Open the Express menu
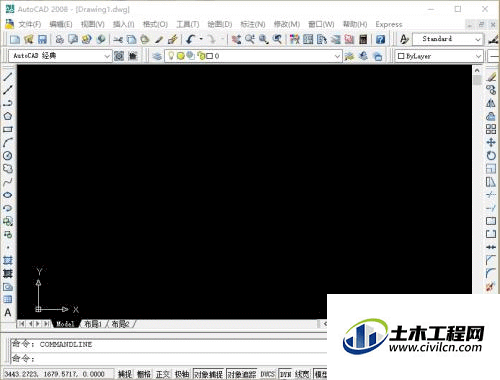Image resolution: width=500 pixels, height=380 pixels. [x=389, y=24]
